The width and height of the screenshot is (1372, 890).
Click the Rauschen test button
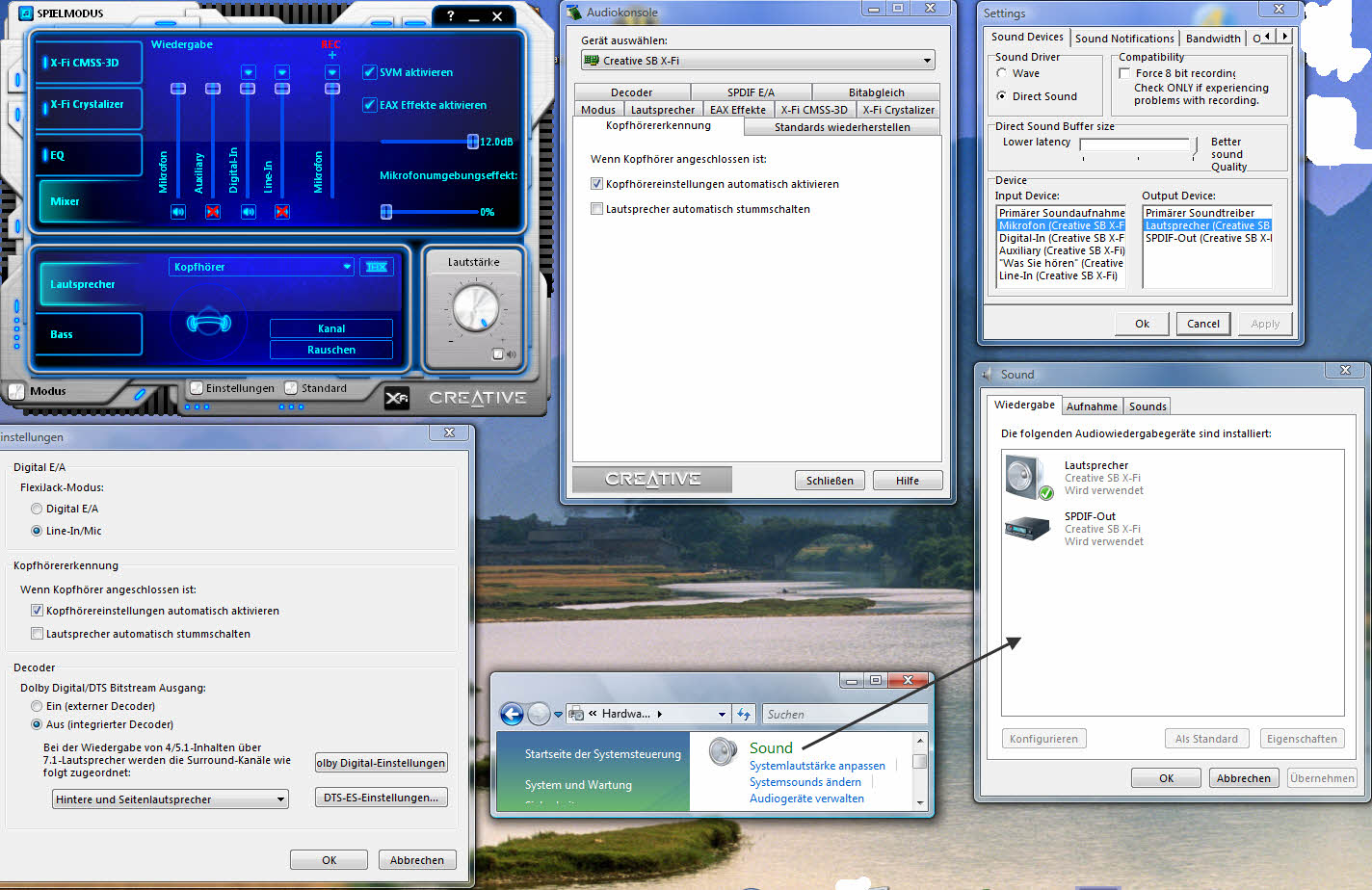(x=331, y=350)
